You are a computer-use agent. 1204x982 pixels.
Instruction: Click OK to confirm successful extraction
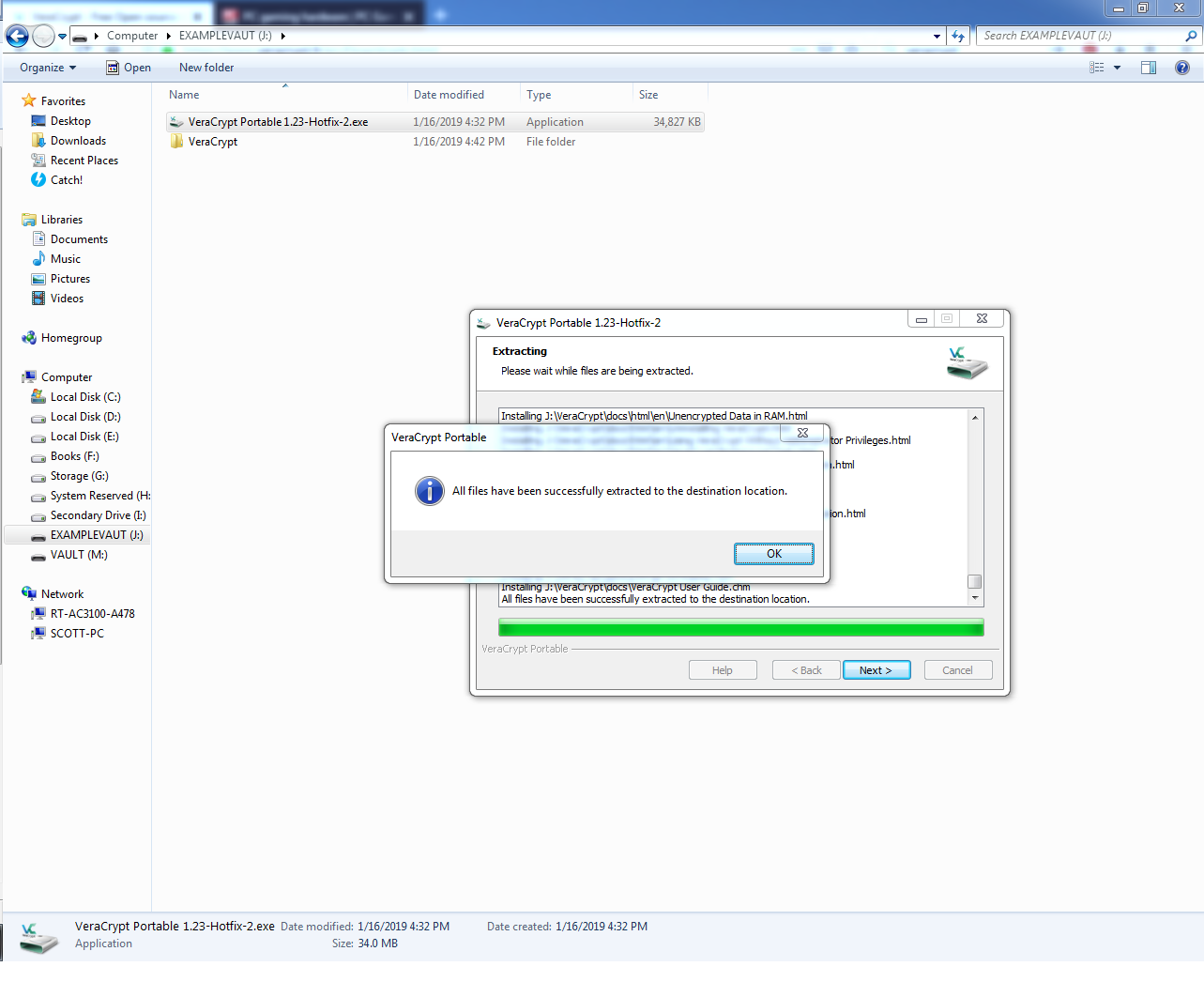[x=773, y=553]
